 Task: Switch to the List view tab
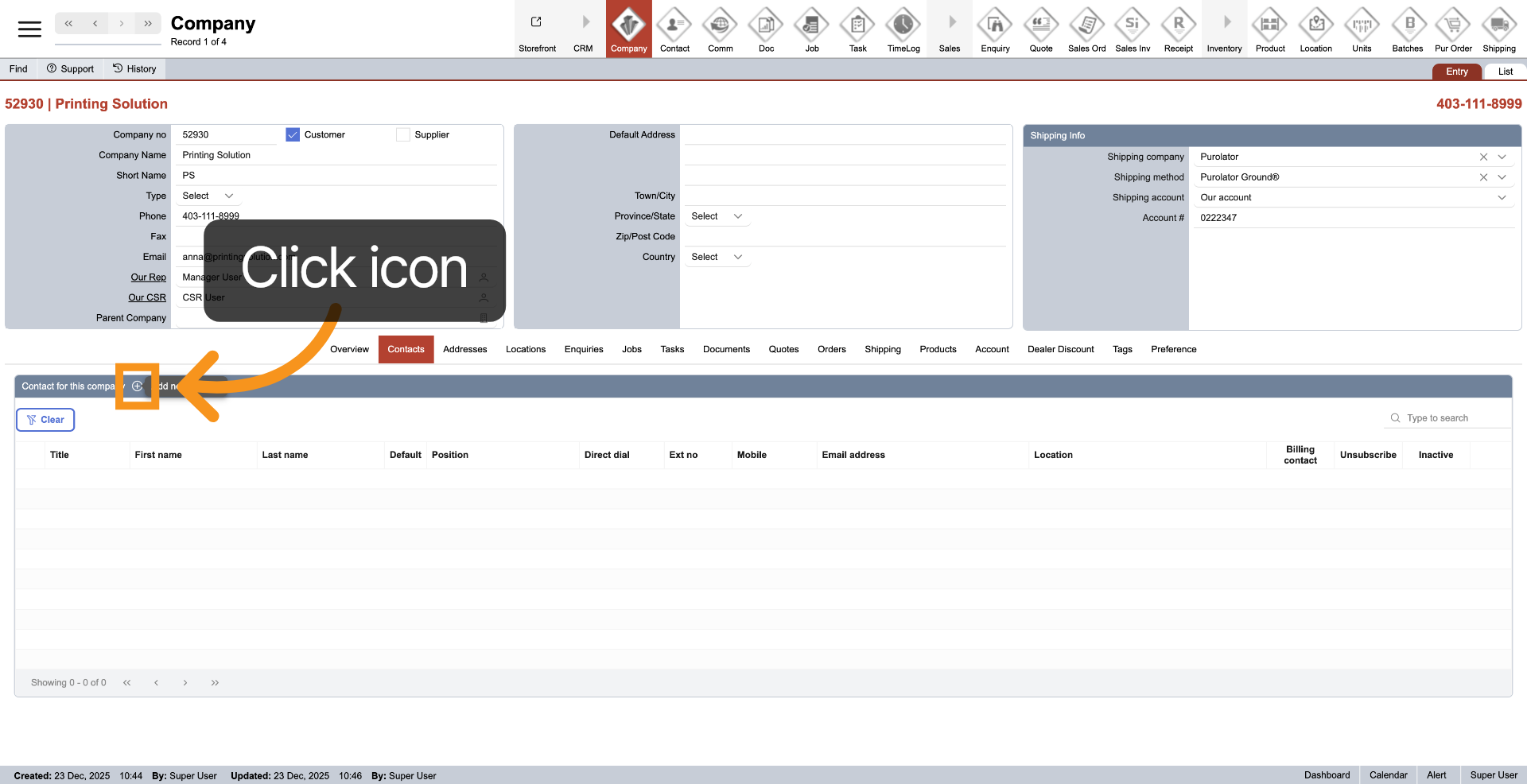[x=1505, y=72]
